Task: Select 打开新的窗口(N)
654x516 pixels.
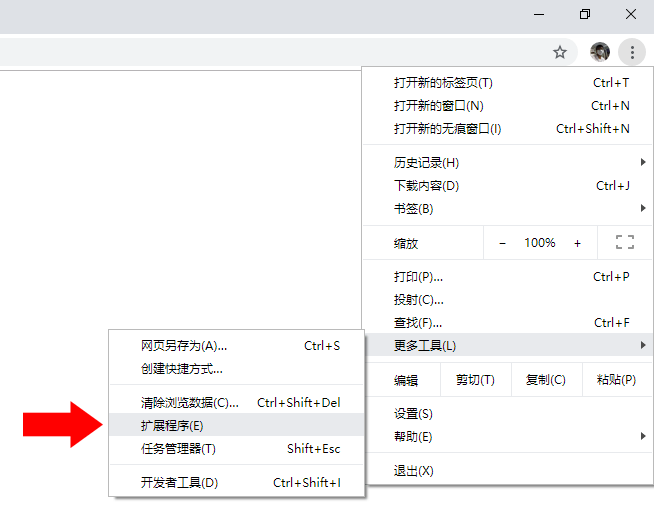Action: [507, 106]
